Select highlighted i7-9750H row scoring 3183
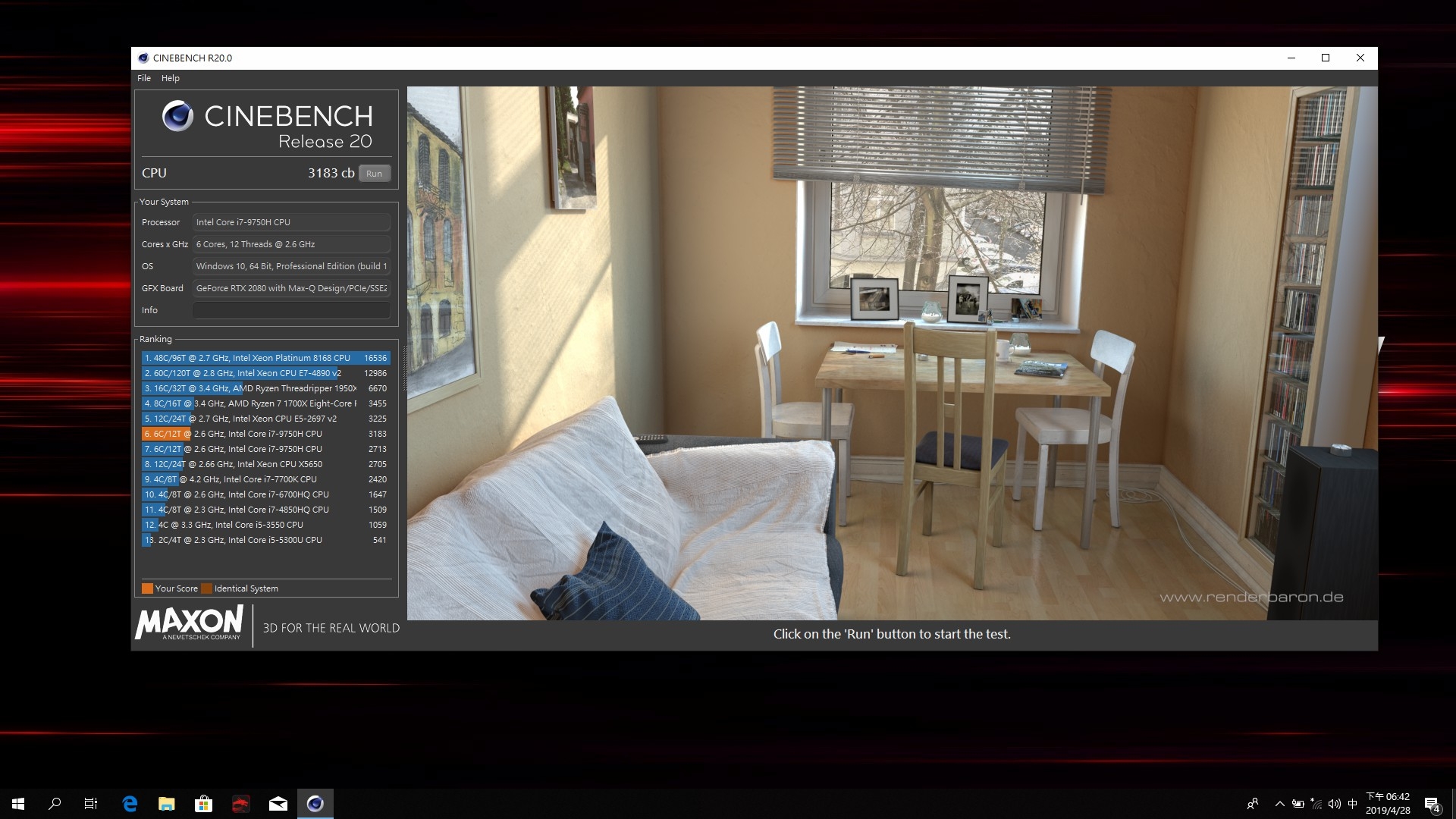Viewport: 1456px width, 819px height. pyautogui.click(x=265, y=434)
